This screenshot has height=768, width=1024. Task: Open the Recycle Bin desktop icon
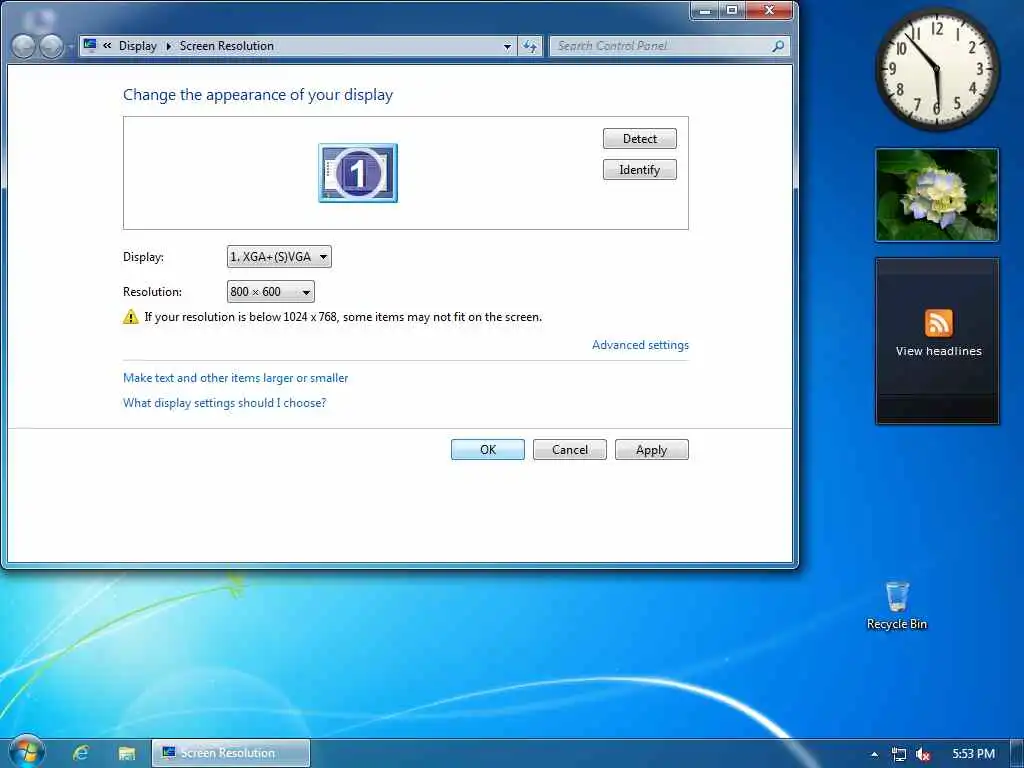897,605
